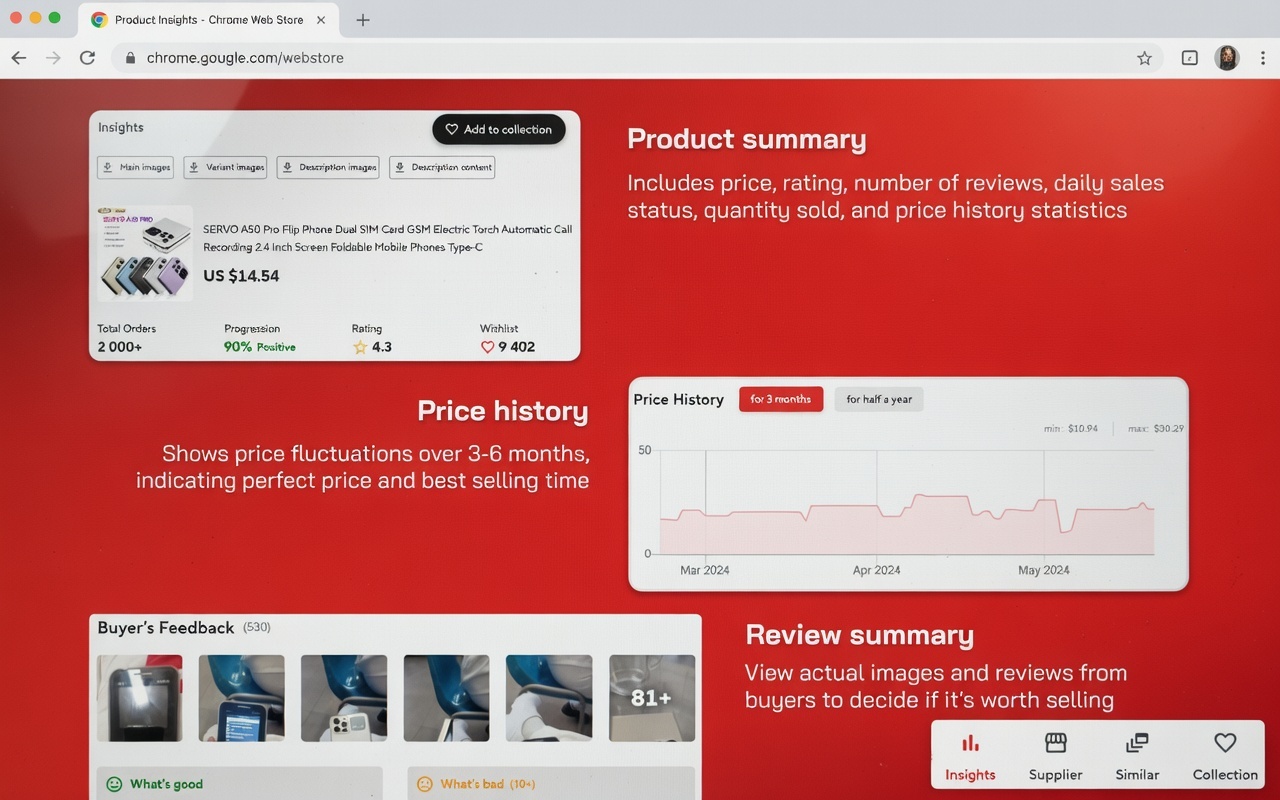Click the heart icon inside Add to collection

(x=452, y=129)
